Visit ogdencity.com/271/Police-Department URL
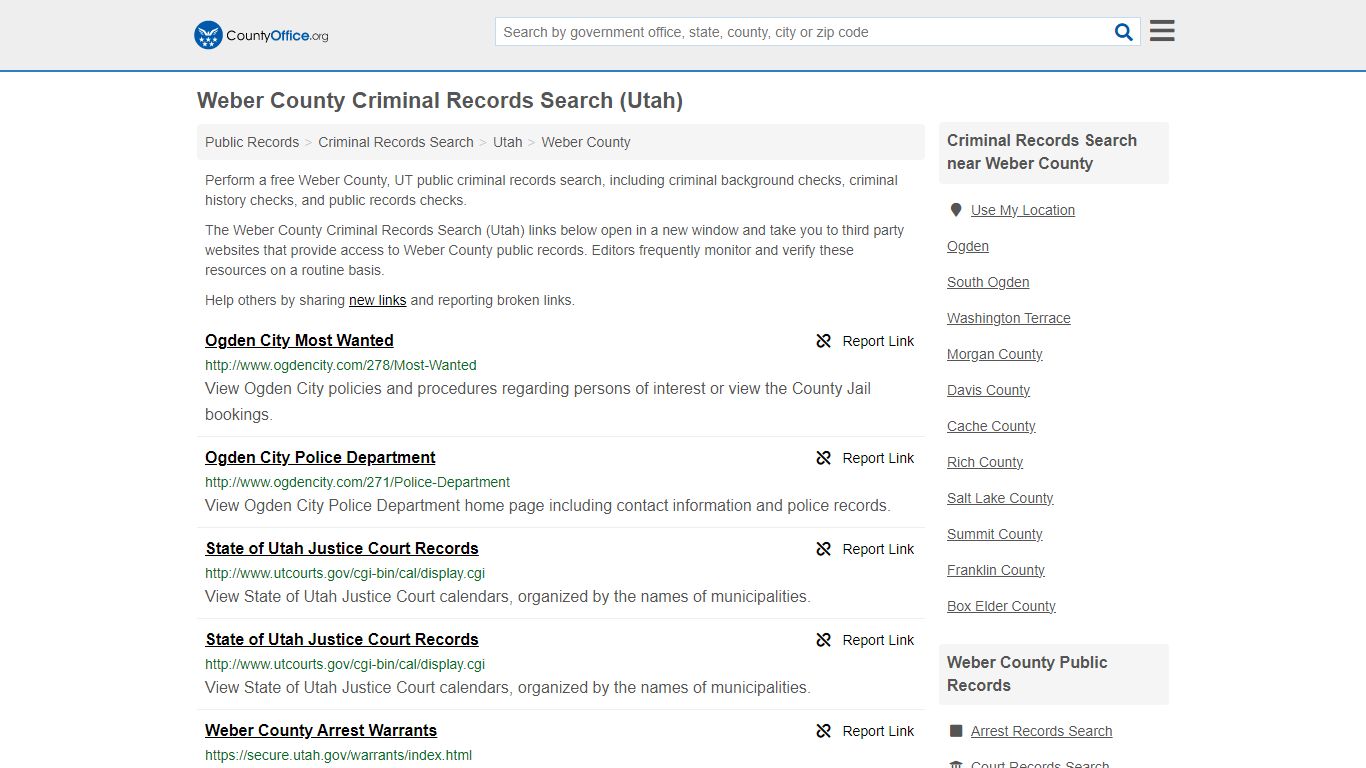The height and width of the screenshot is (768, 1366). click(357, 482)
